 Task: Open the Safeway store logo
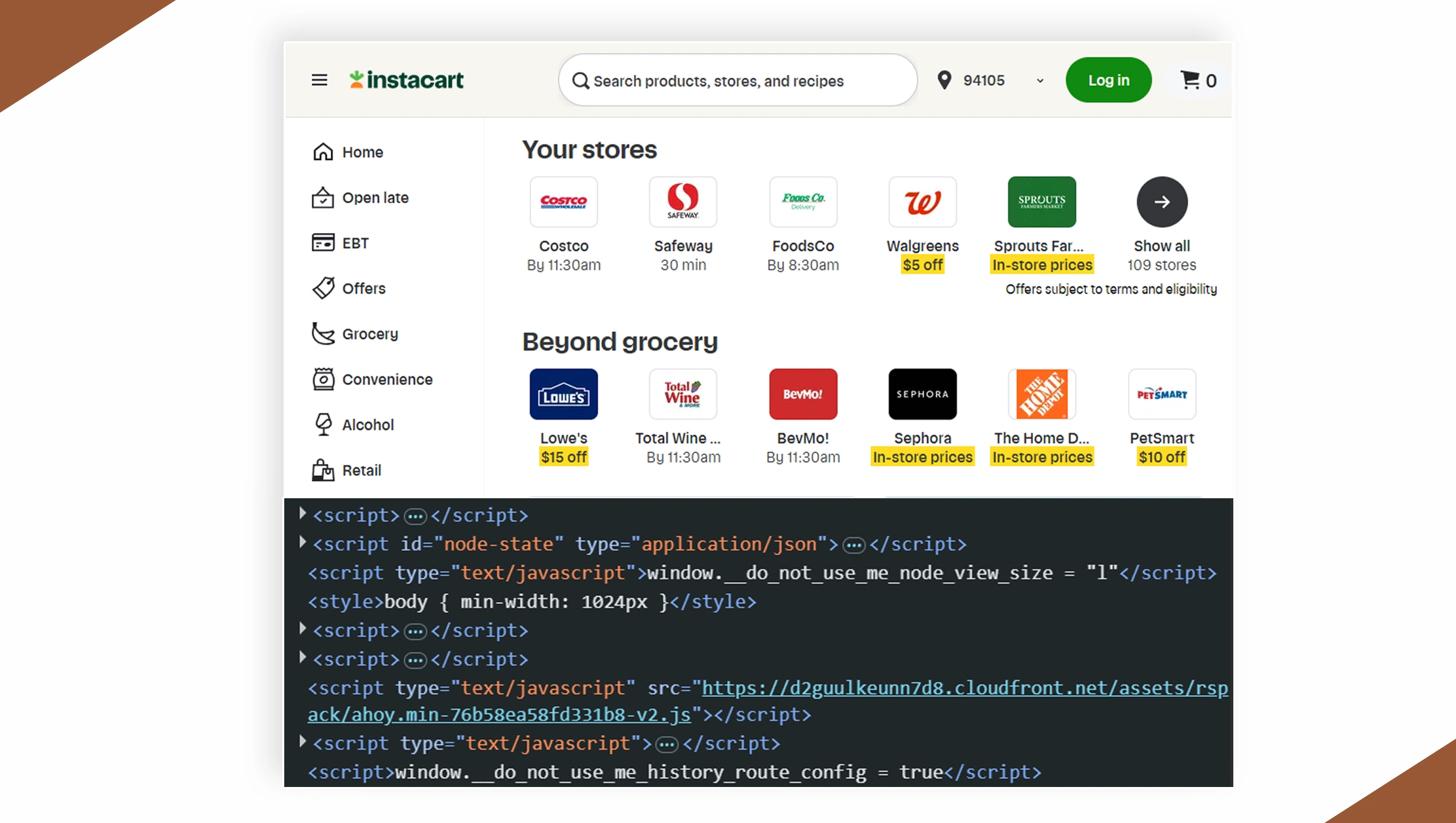click(682, 202)
